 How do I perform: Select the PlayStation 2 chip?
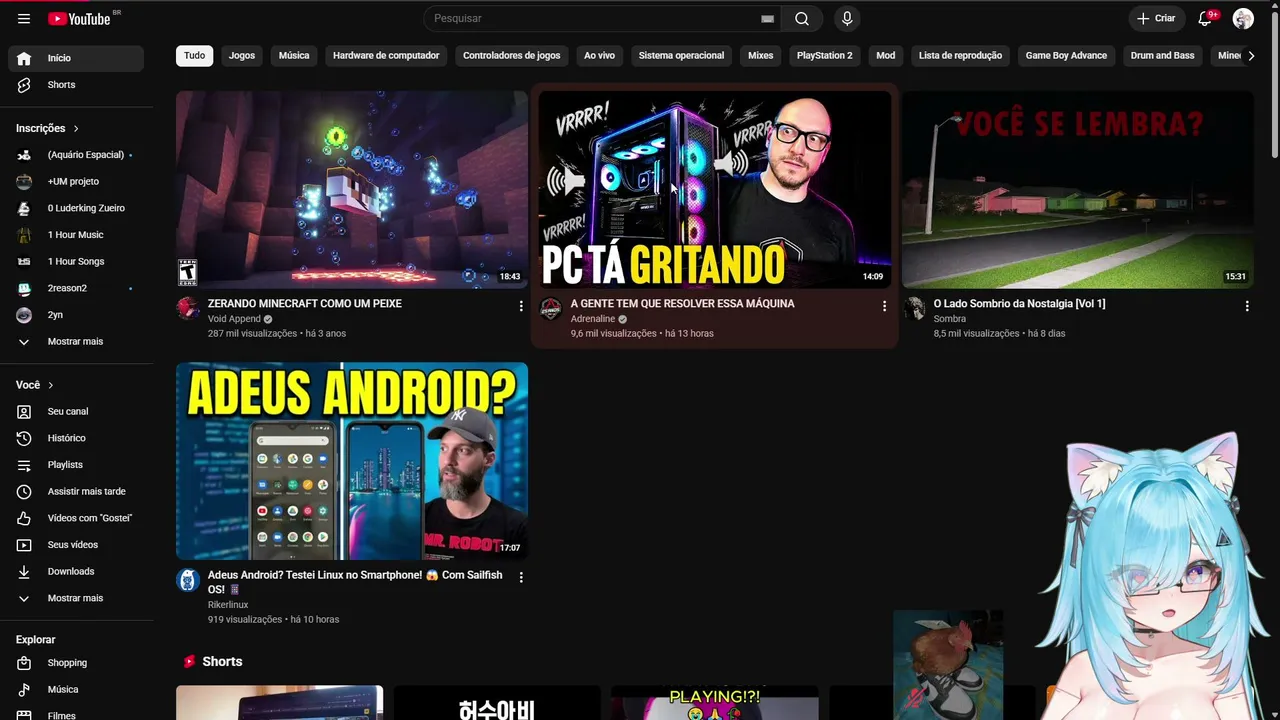825,56
